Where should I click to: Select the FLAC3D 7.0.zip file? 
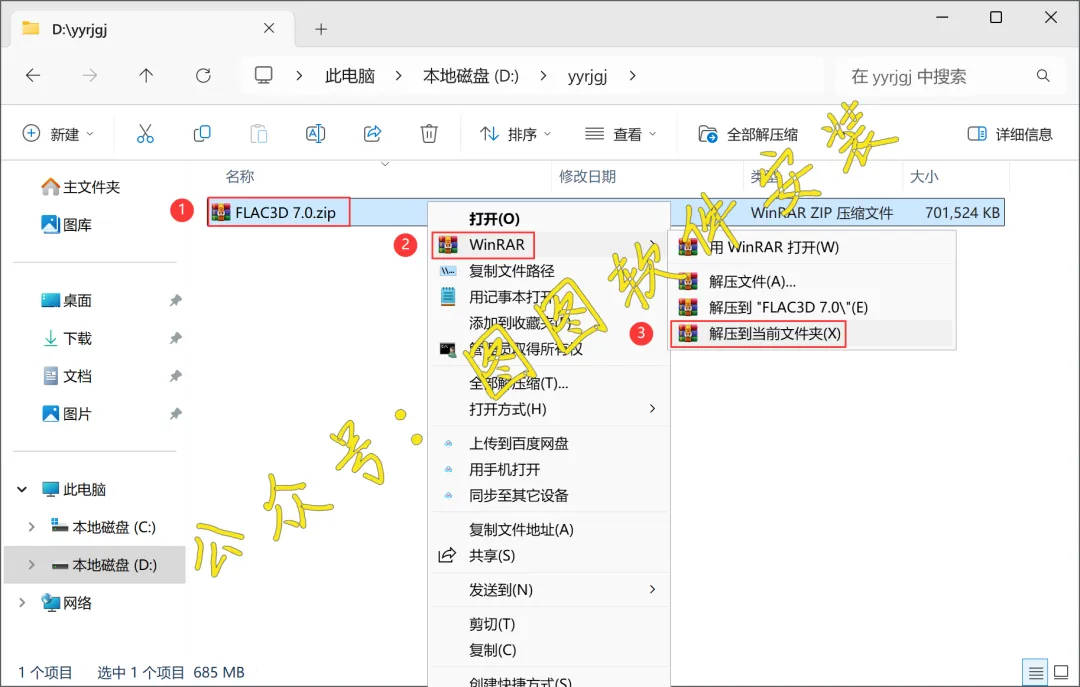278,212
